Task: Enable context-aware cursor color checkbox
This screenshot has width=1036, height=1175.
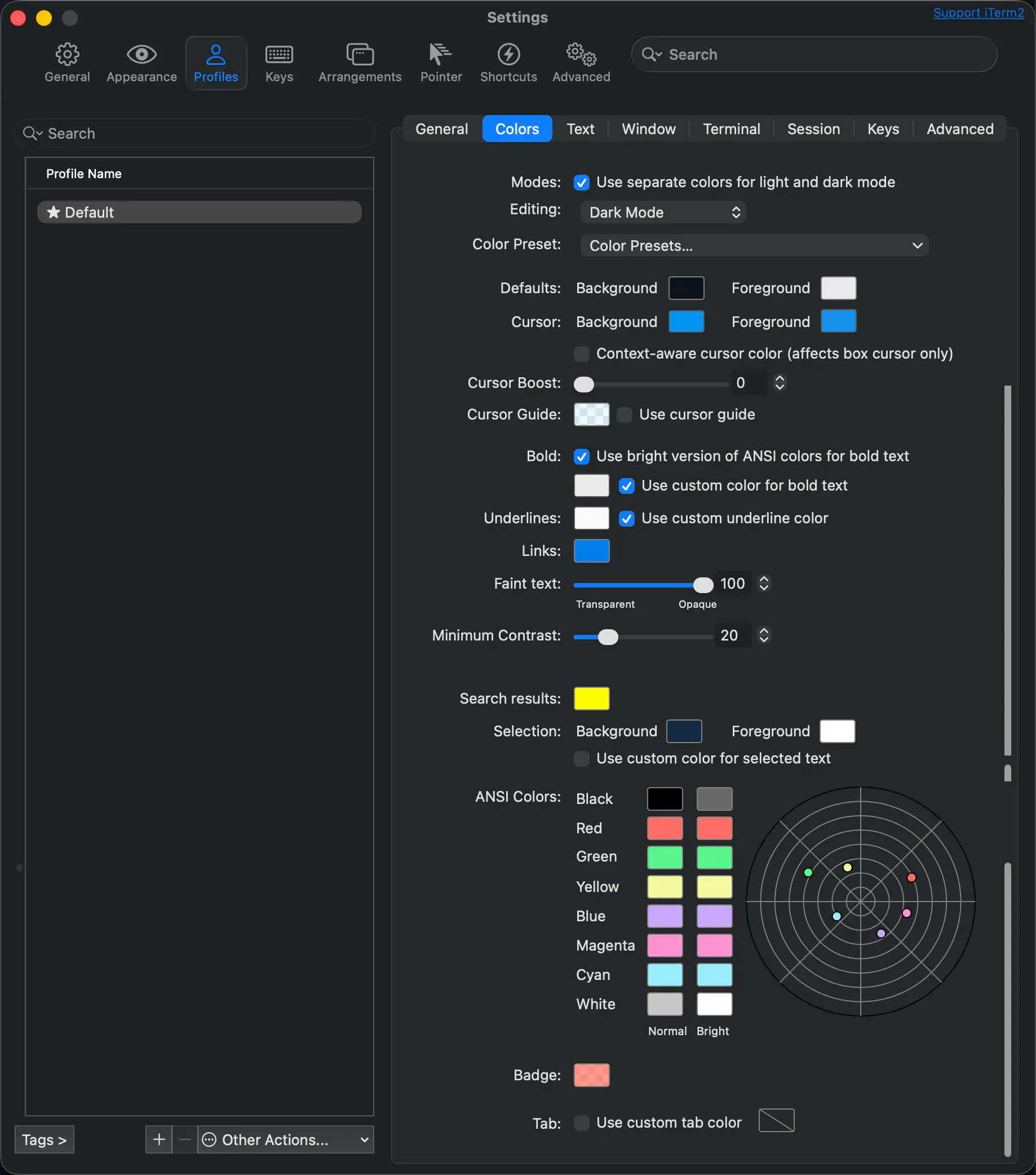Action: 582,354
